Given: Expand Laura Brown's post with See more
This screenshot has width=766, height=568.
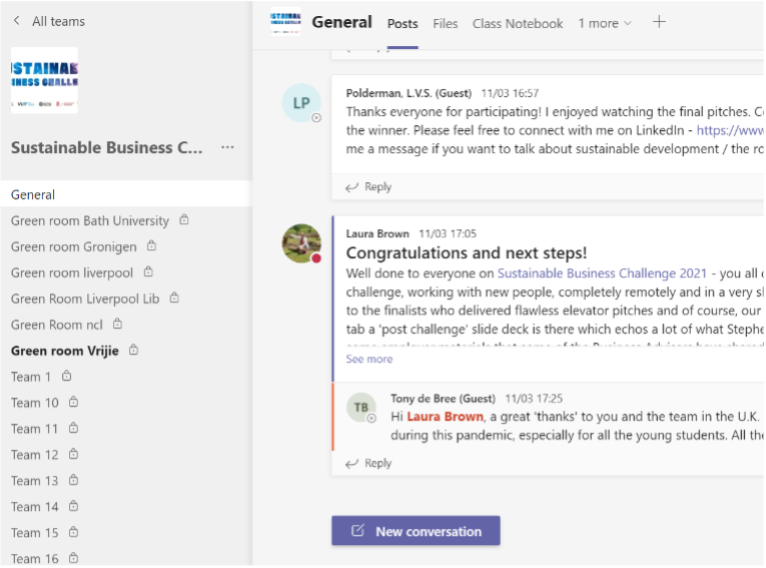Looking at the screenshot, I should pos(369,359).
